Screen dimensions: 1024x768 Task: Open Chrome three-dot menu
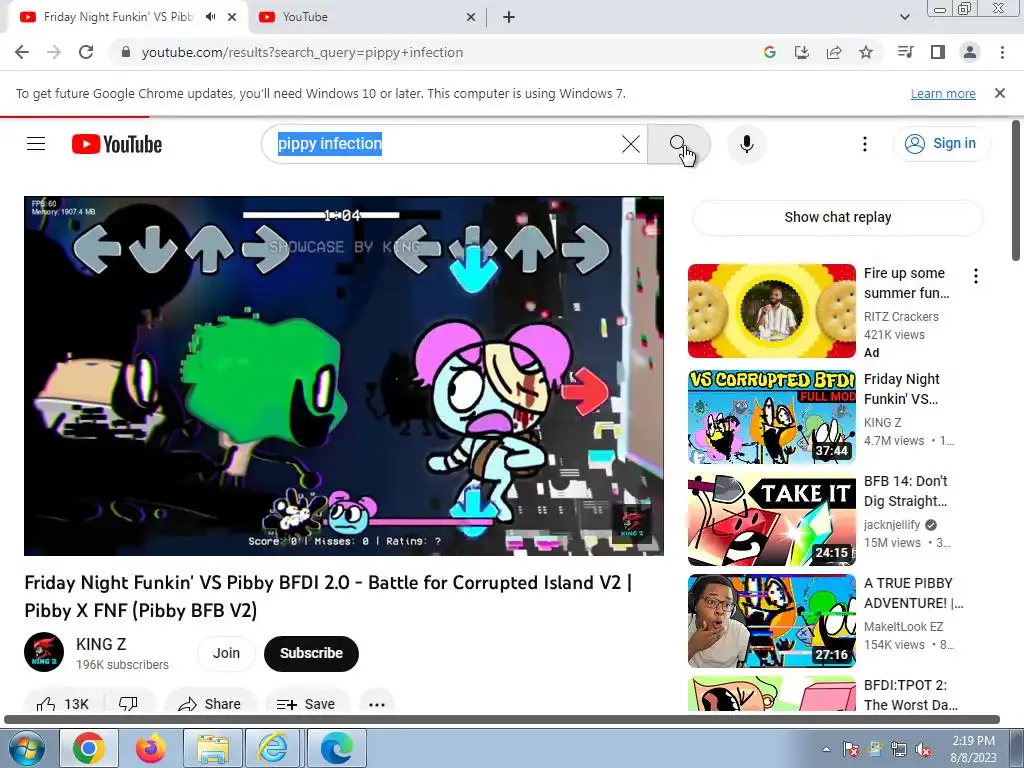(x=1002, y=52)
